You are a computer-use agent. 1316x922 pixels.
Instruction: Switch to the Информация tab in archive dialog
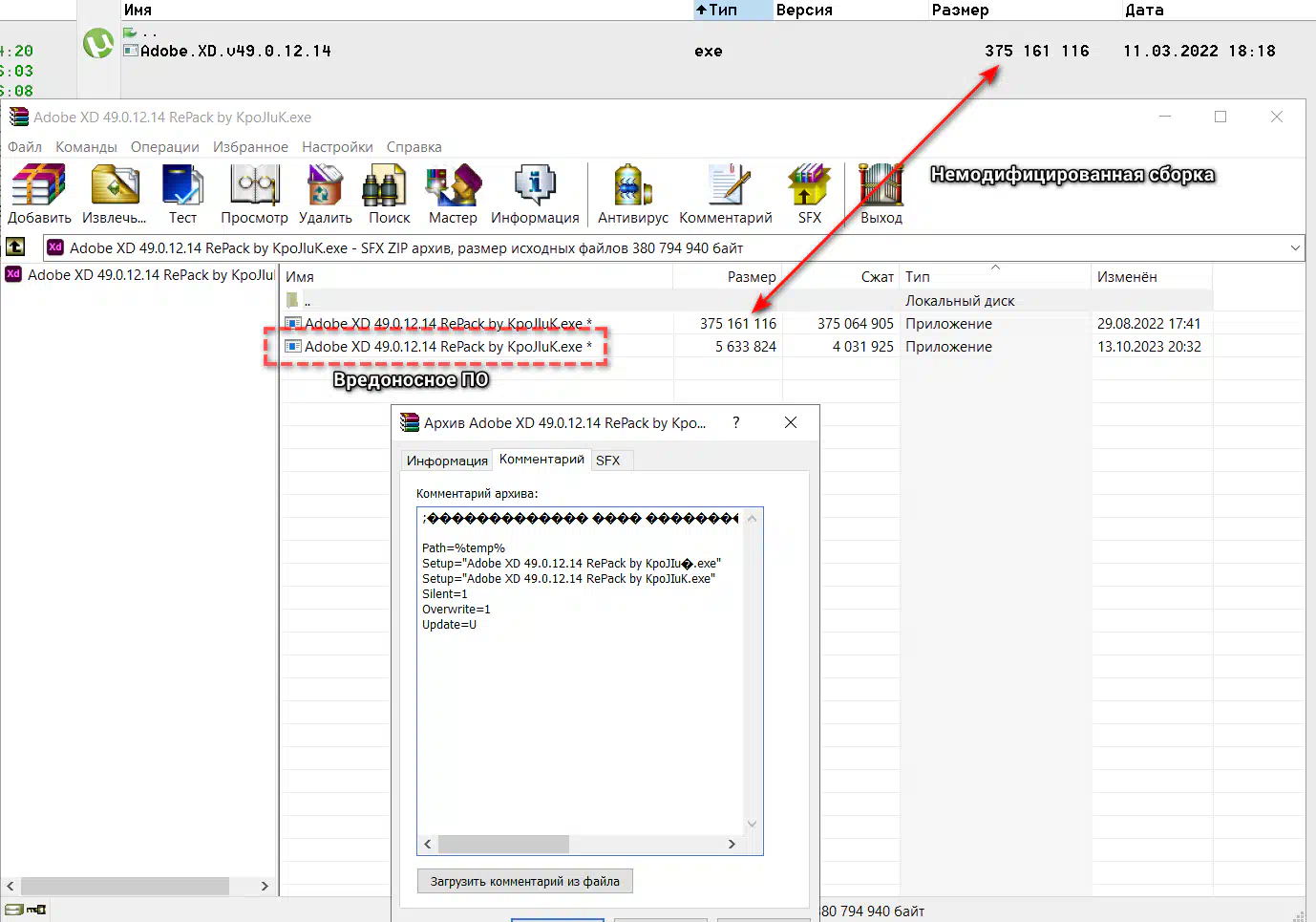pyautogui.click(x=447, y=461)
